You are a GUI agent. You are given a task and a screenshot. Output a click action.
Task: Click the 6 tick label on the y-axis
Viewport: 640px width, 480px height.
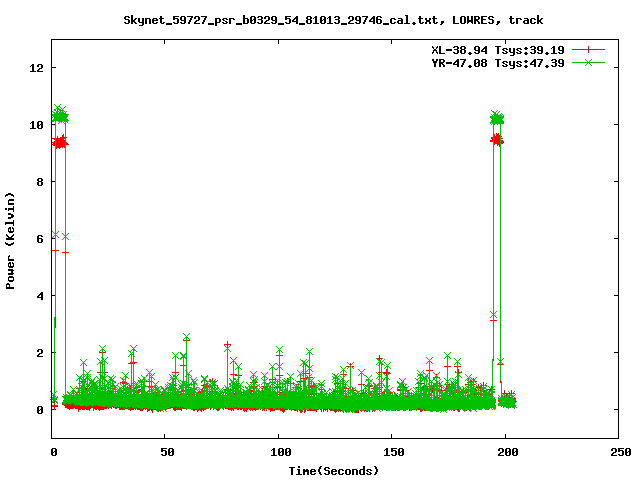pyautogui.click(x=40, y=239)
